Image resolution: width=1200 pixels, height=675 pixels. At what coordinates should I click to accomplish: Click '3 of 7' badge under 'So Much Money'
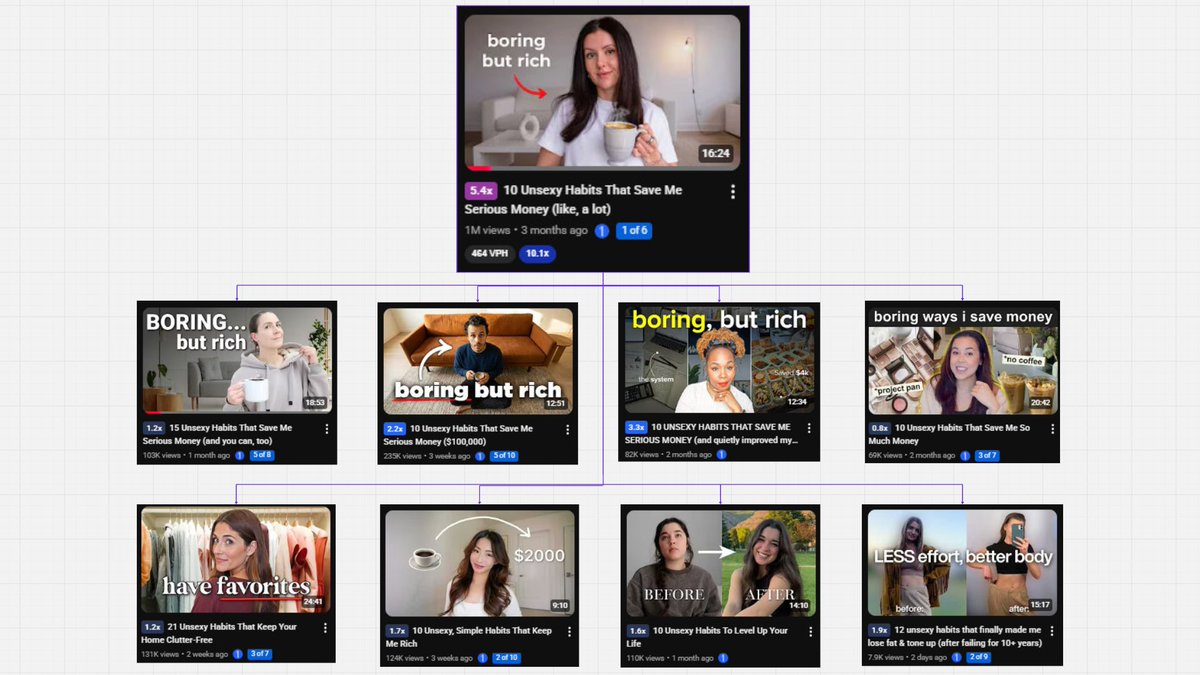(987, 455)
